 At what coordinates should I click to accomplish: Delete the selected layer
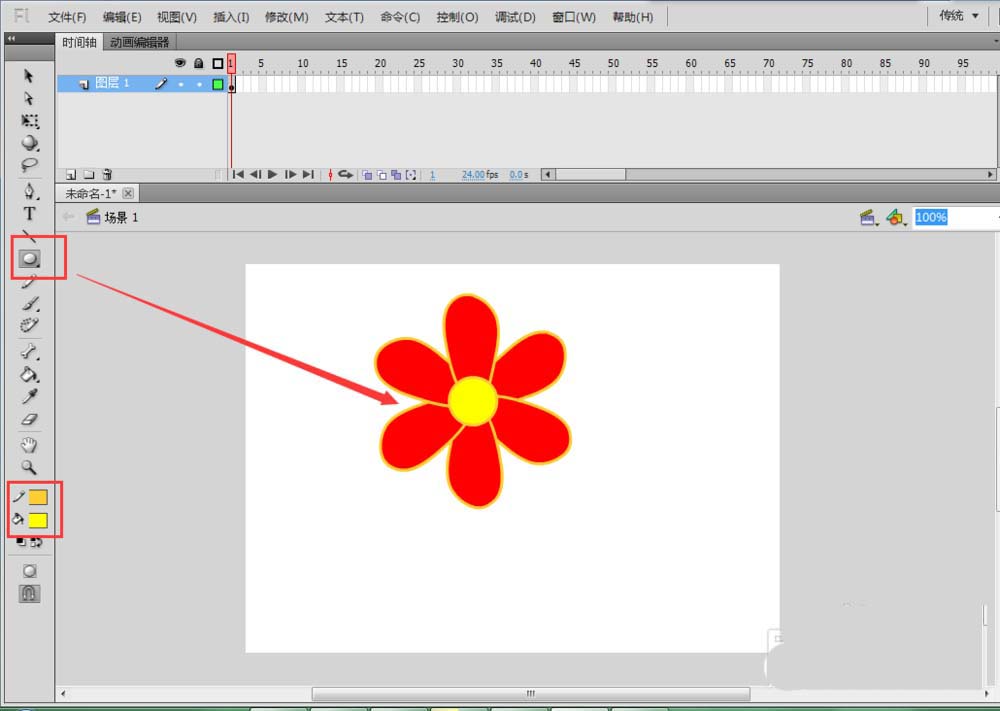click(107, 175)
